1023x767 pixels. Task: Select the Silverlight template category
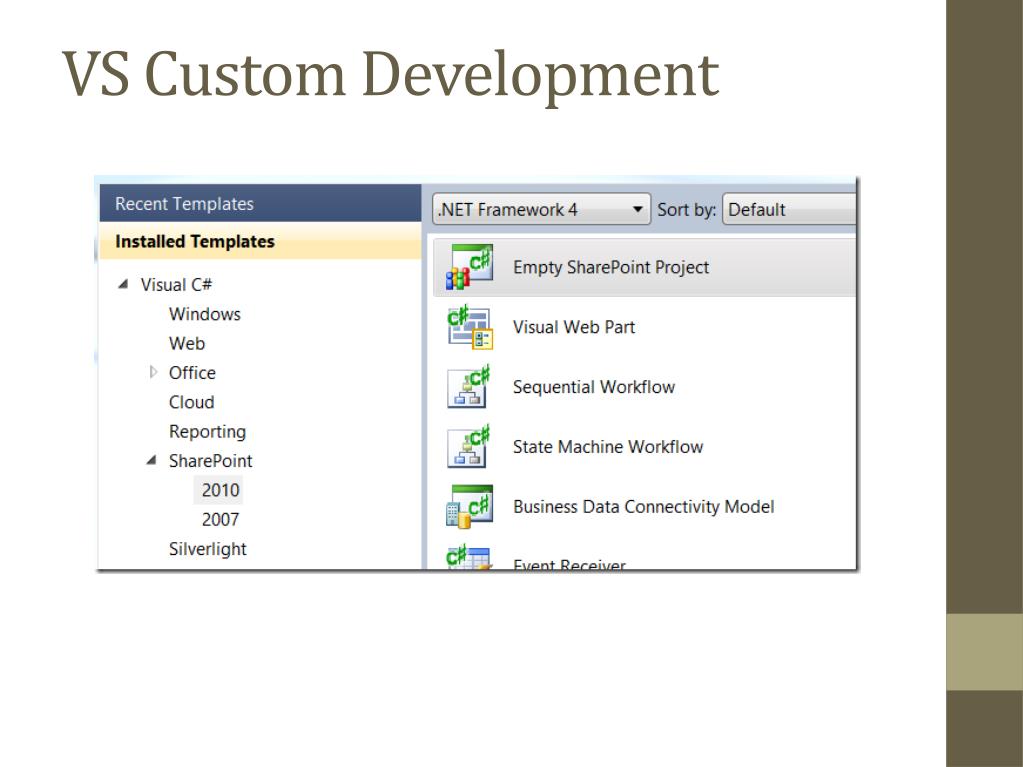pyautogui.click(x=207, y=549)
